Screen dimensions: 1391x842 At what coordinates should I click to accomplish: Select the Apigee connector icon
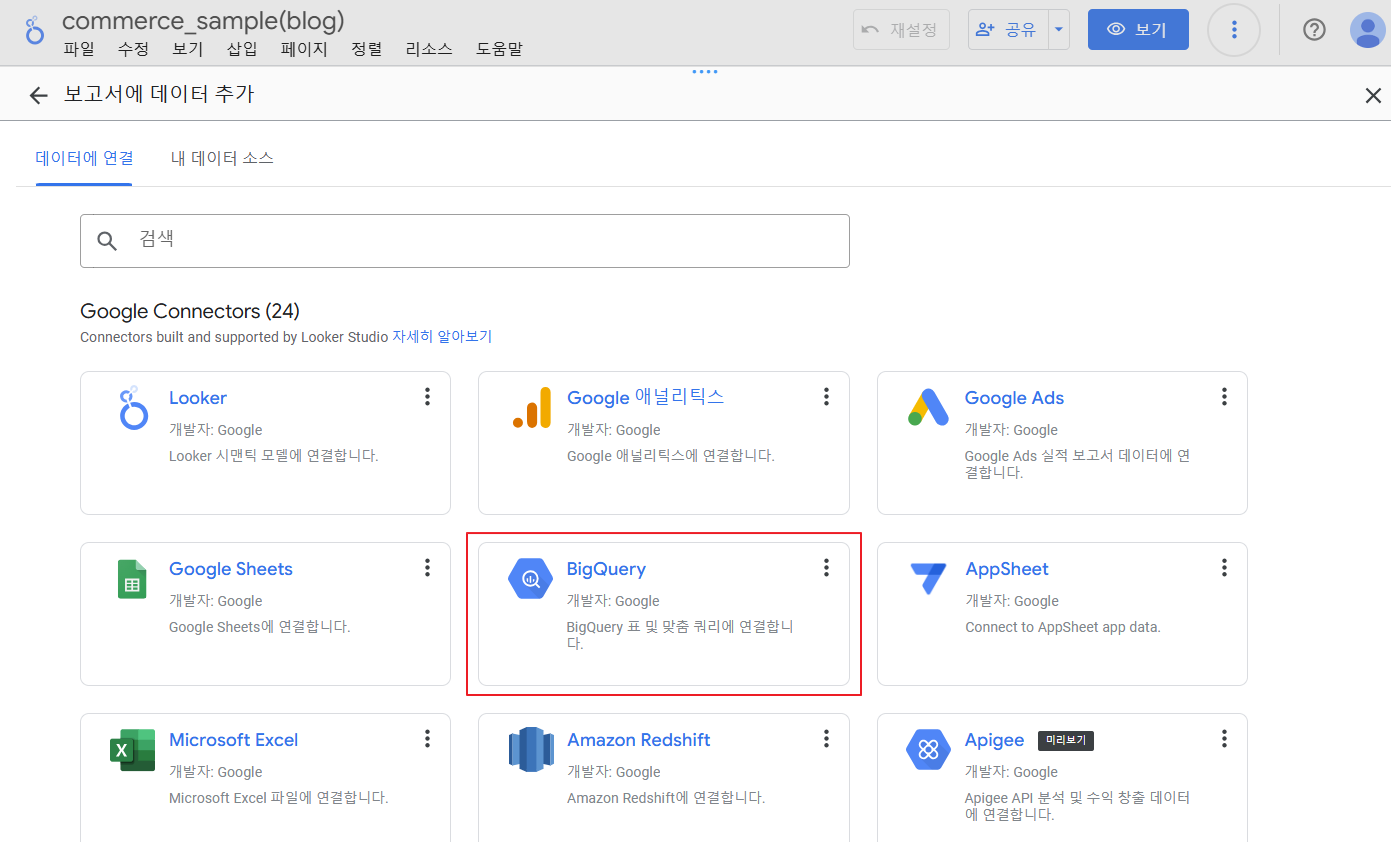pyautogui.click(x=928, y=749)
